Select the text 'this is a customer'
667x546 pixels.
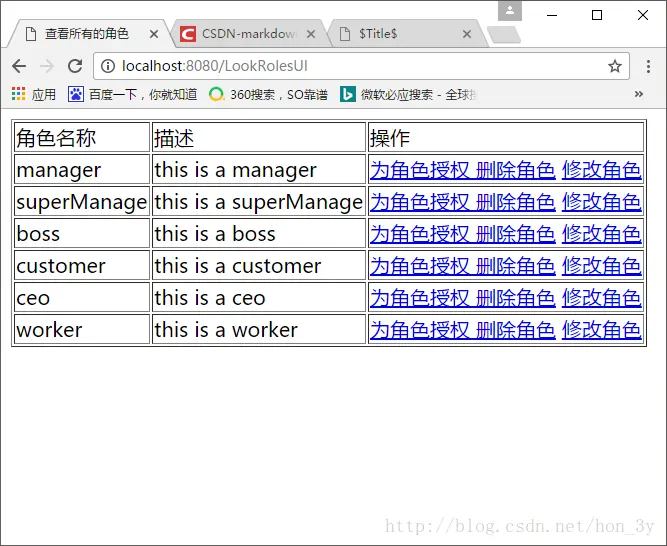[238, 266]
